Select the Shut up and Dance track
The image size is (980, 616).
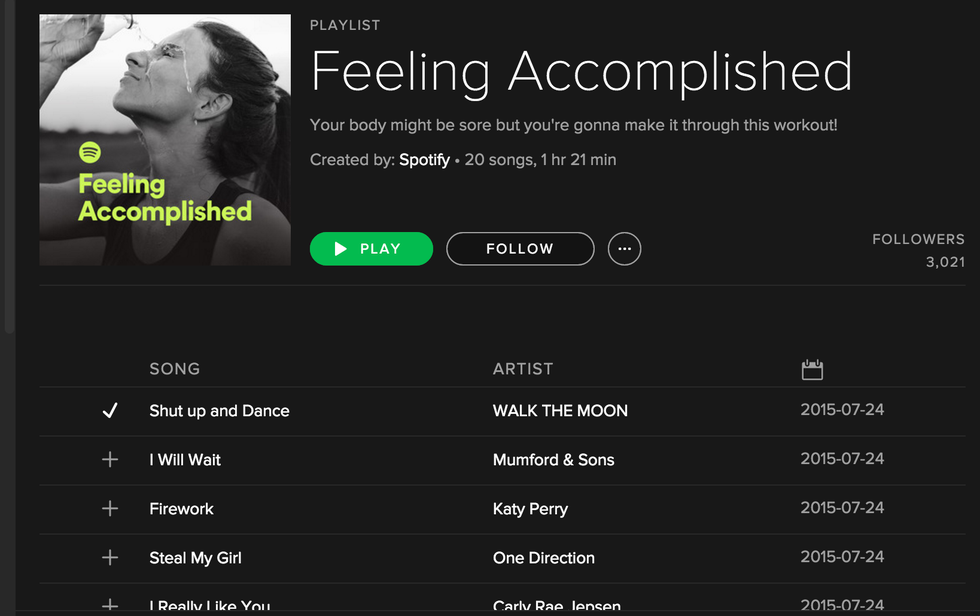(x=219, y=411)
